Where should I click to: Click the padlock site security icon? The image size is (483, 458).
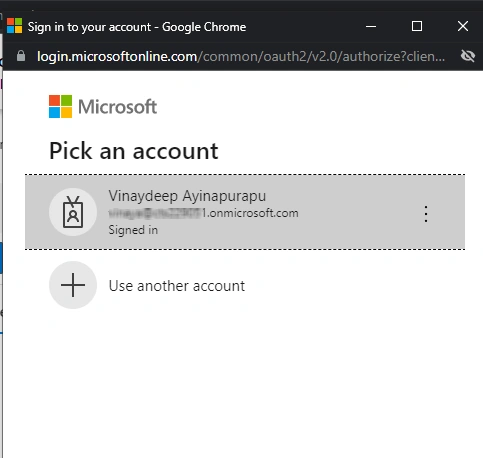click(x=21, y=56)
